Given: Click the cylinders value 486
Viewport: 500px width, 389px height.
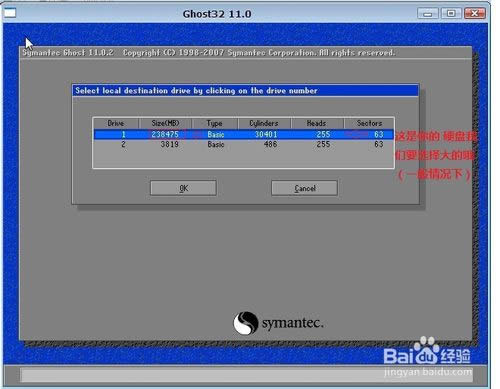Looking at the screenshot, I should click(x=270, y=144).
